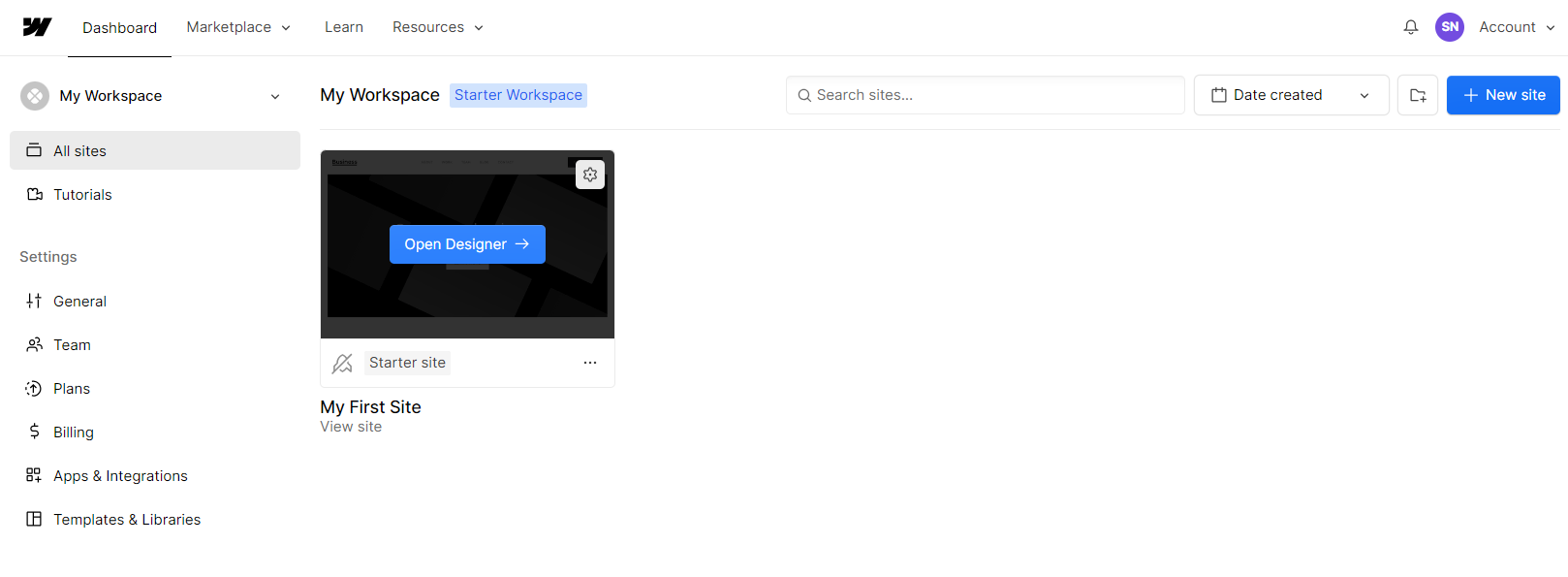Click the All sites sidebar icon
The height and width of the screenshot is (577, 1568).
coord(34,150)
